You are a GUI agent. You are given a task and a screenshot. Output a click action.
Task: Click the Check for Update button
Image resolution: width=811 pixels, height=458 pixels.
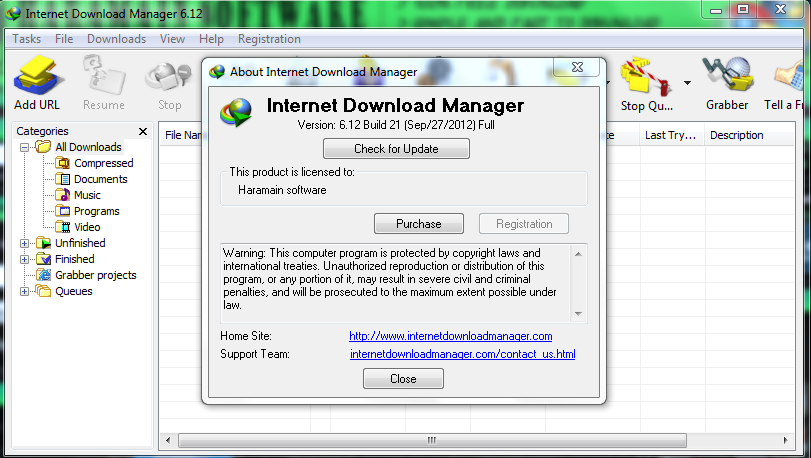coord(396,149)
